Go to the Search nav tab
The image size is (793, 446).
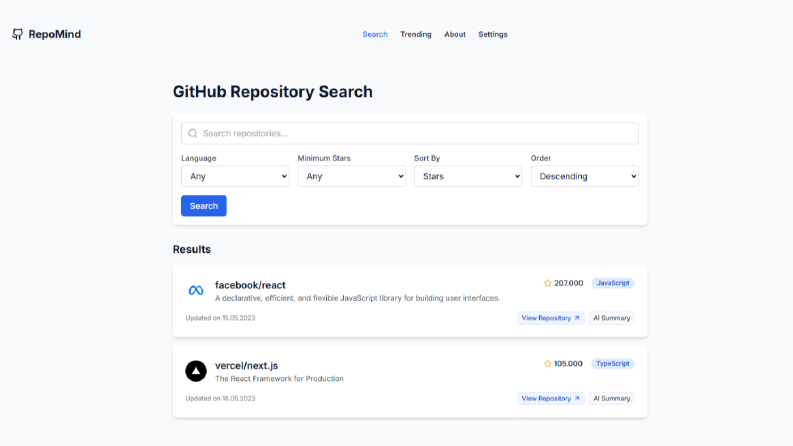375,34
